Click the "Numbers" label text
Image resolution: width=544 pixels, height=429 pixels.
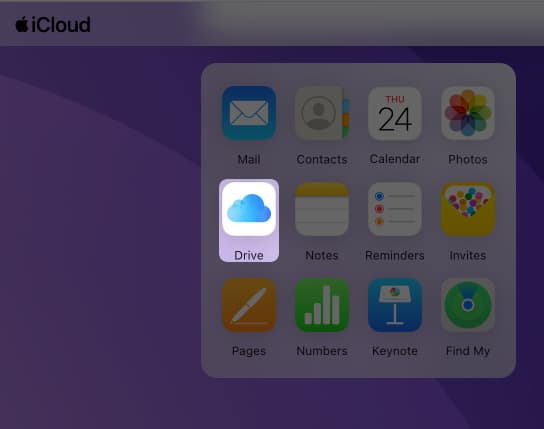tap(322, 351)
